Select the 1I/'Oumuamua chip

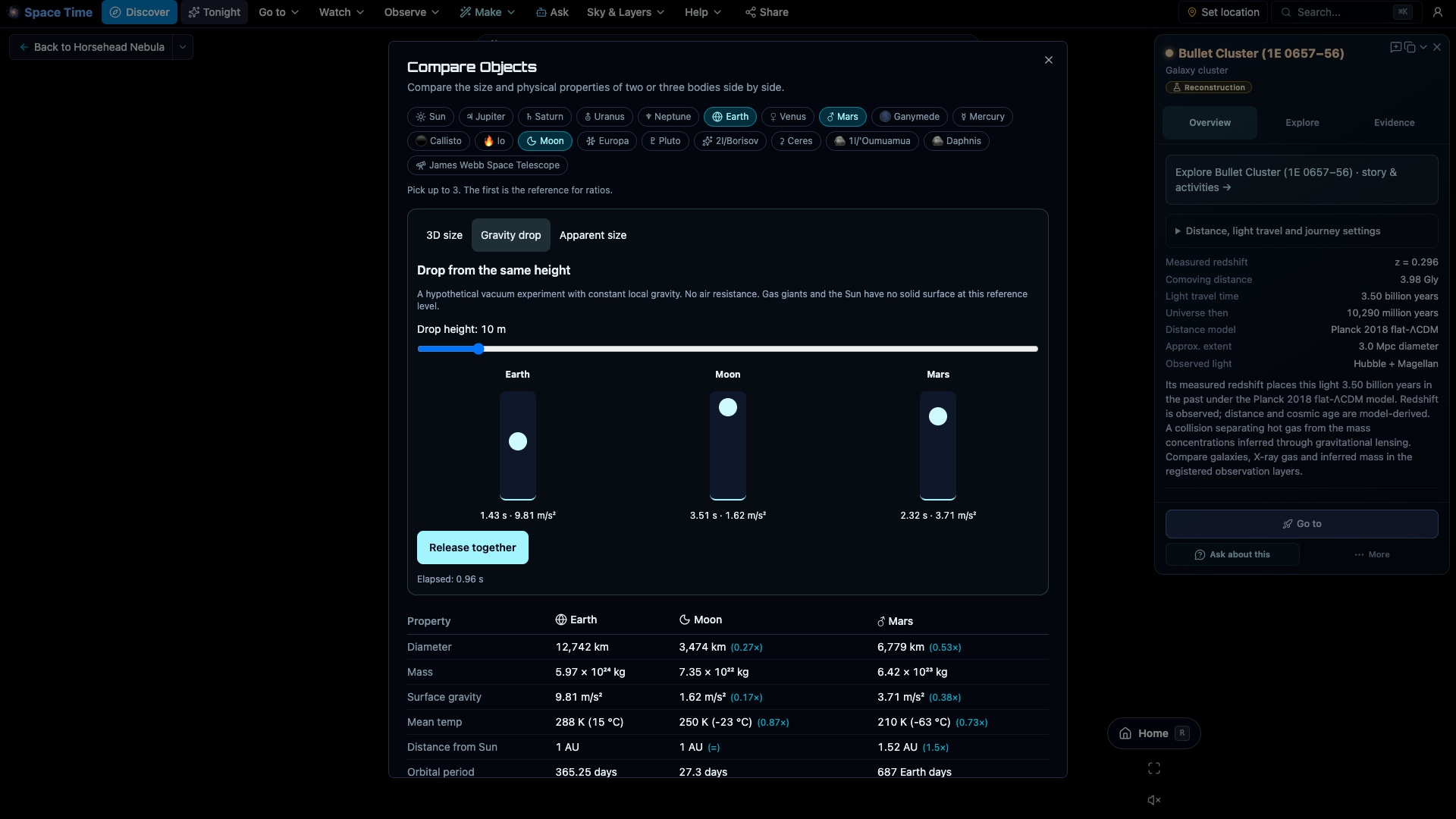point(872,141)
